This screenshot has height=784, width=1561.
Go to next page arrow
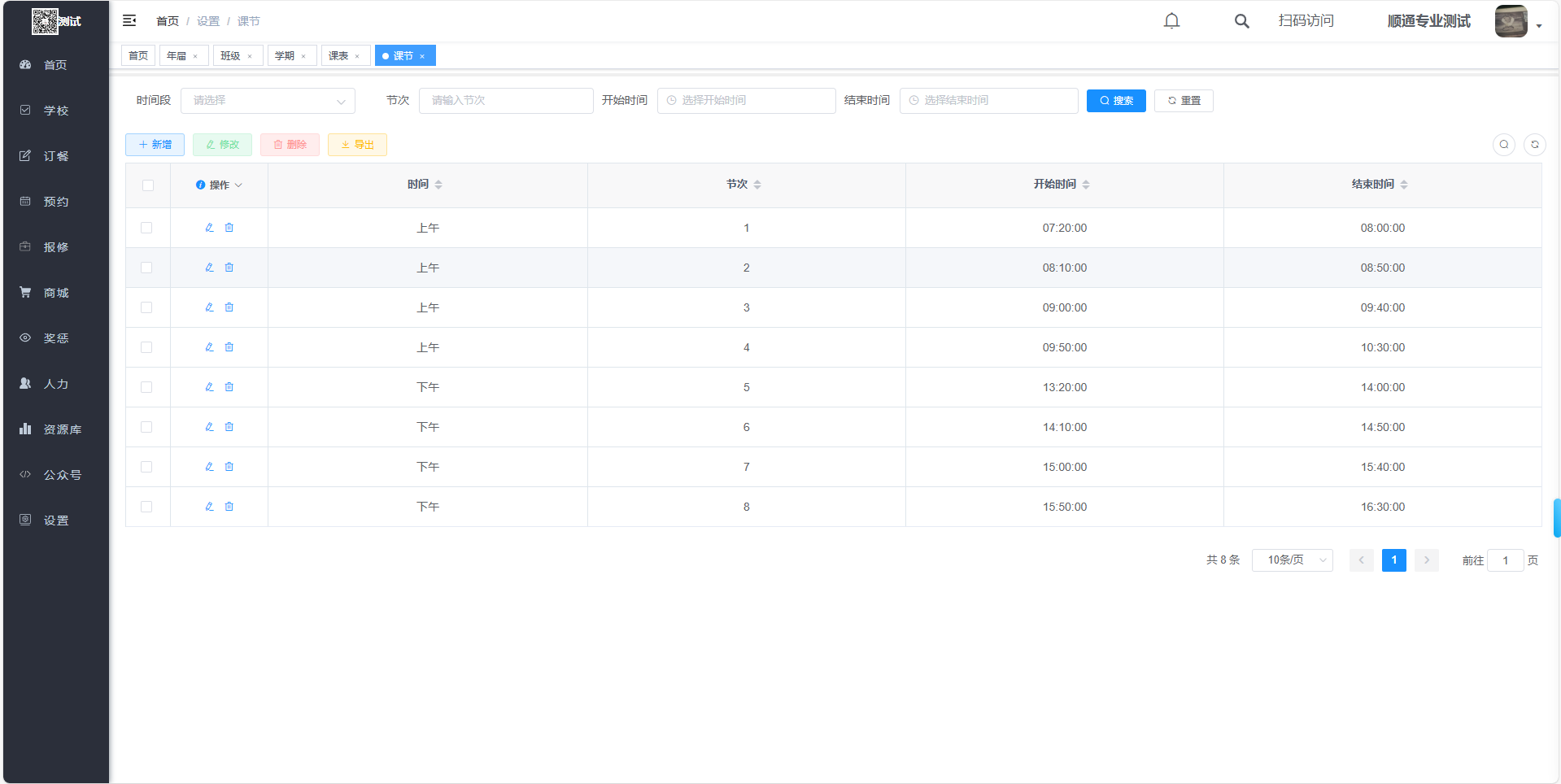coord(1427,560)
